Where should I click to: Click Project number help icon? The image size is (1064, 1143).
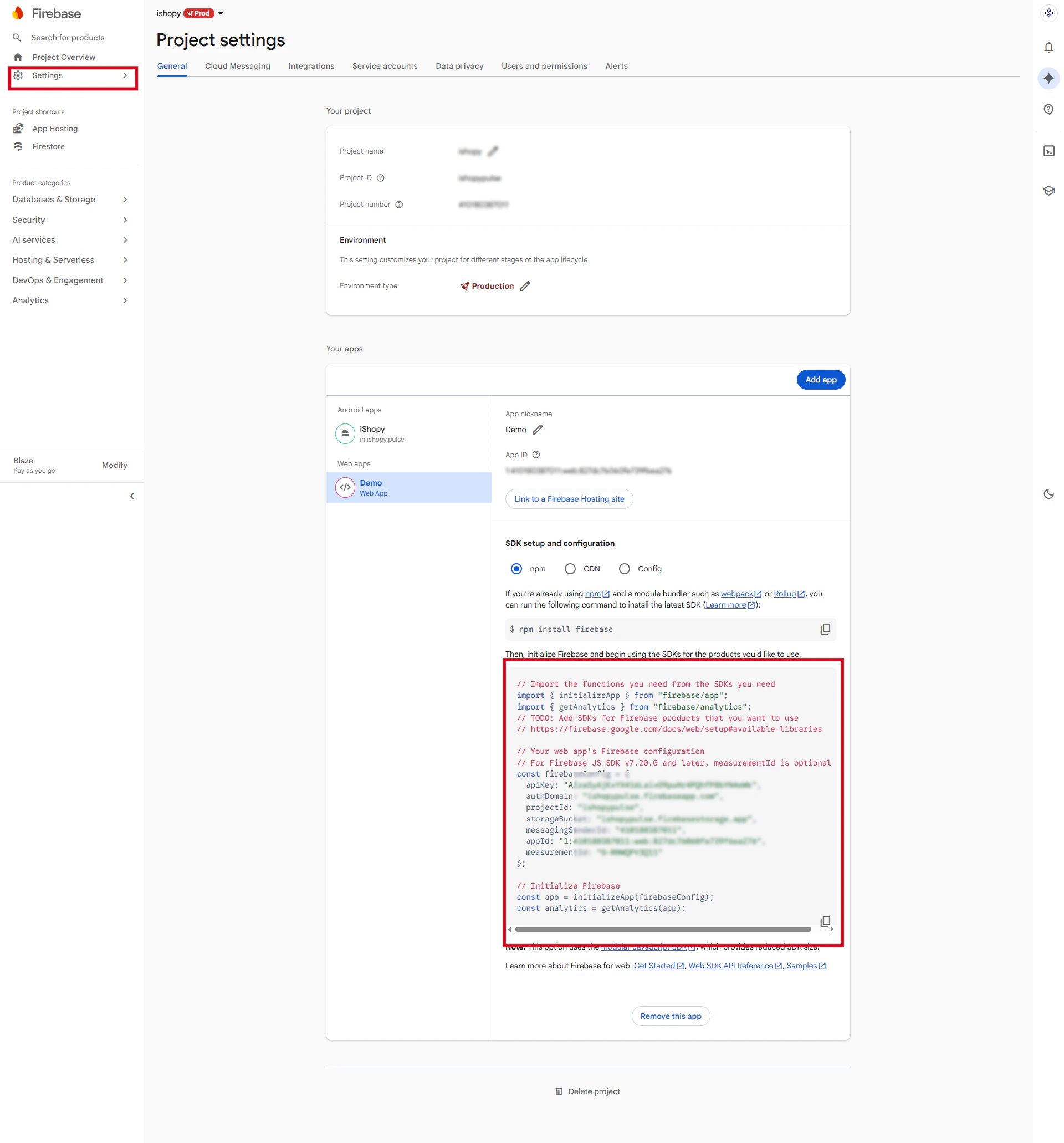(399, 204)
